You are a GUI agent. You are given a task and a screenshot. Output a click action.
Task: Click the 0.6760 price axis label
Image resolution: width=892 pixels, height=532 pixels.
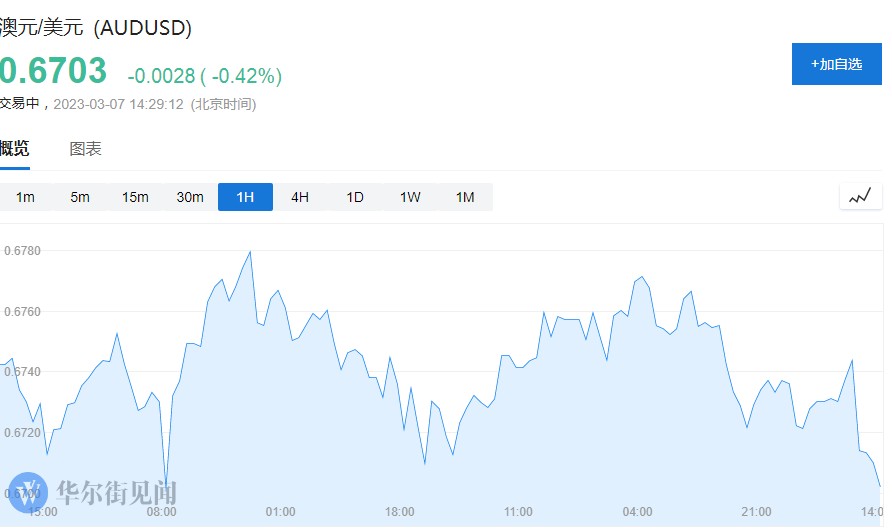pos(22,312)
